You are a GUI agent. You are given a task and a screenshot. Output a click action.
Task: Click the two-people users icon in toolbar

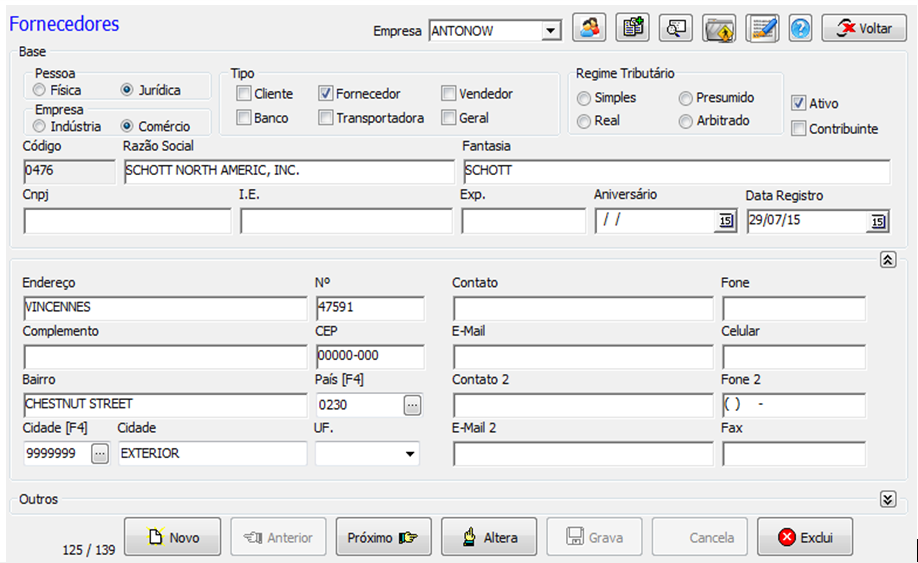coord(589,28)
